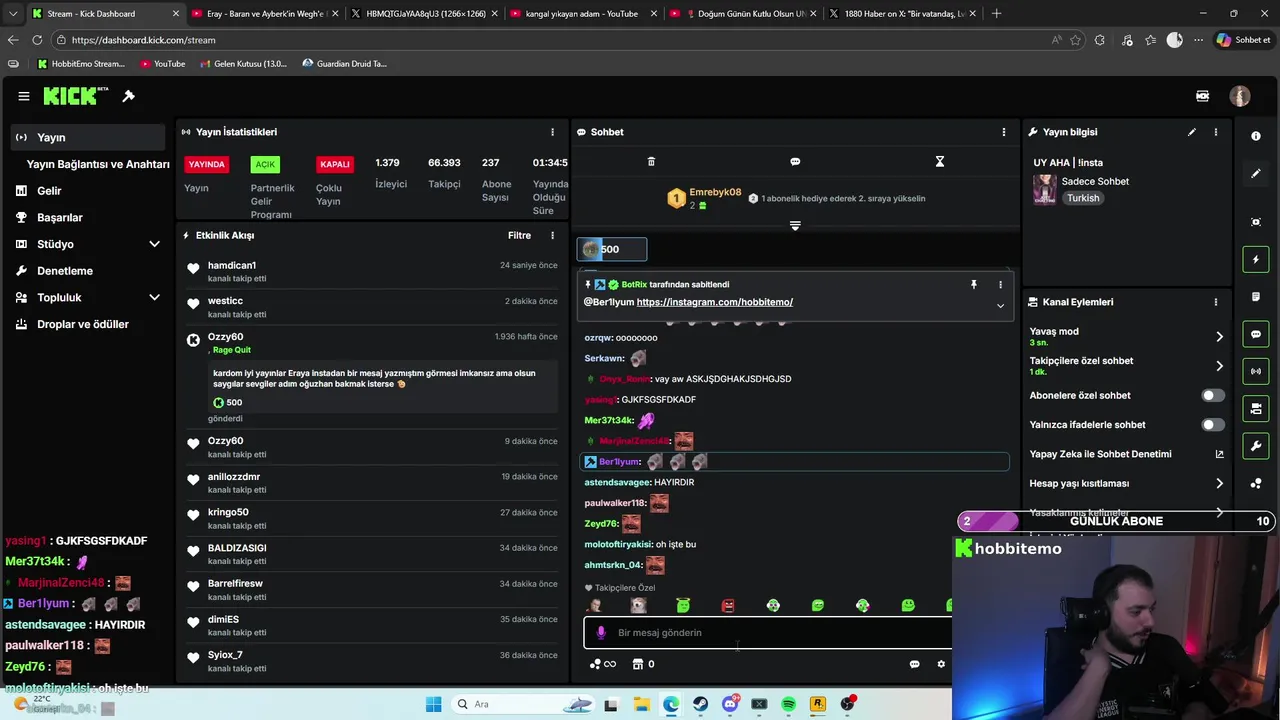Screen dimensions: 1280x720
Task: Click the Turkish language tag
Action: tap(1083, 198)
